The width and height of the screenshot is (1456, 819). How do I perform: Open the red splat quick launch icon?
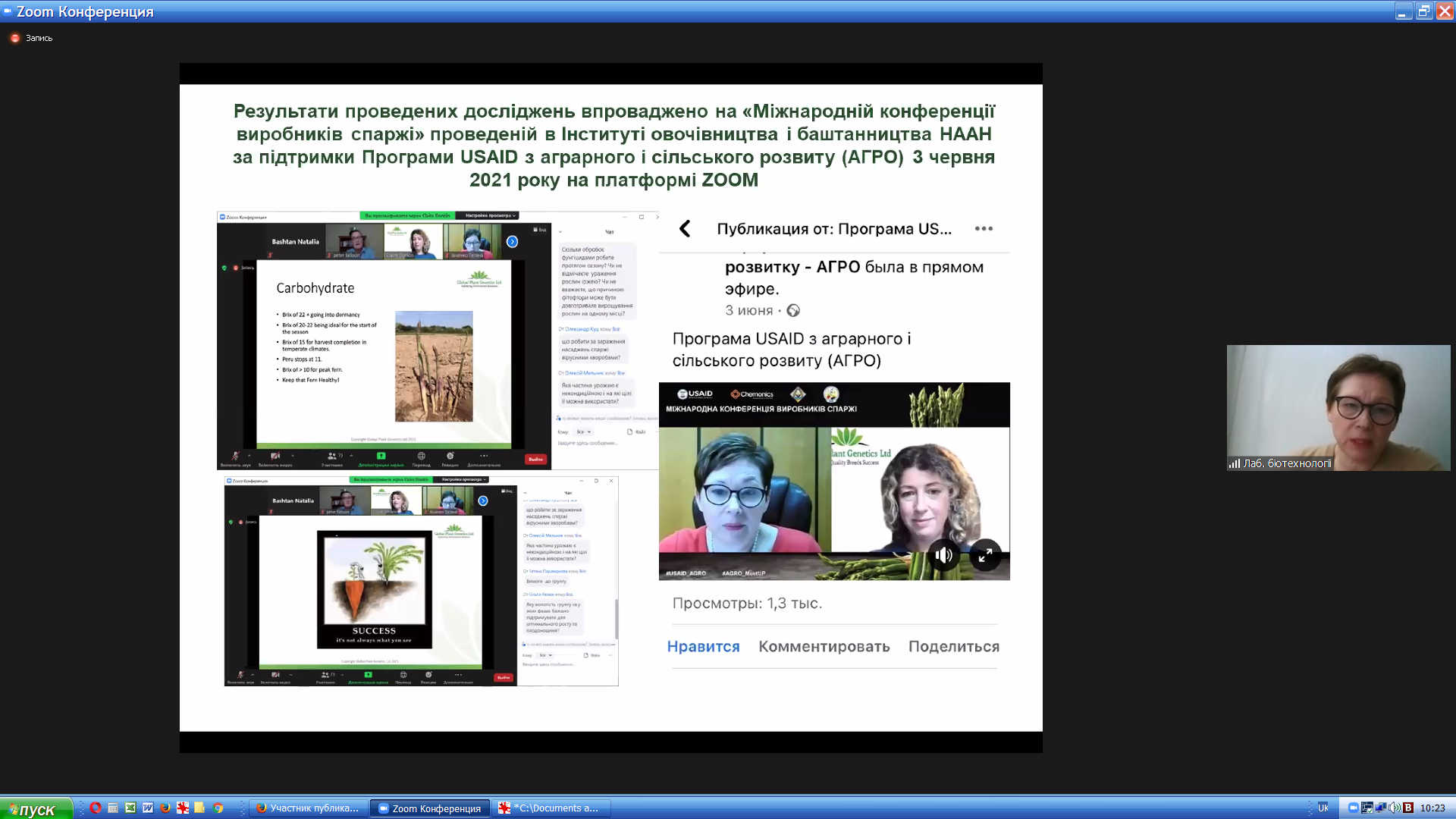[183, 808]
